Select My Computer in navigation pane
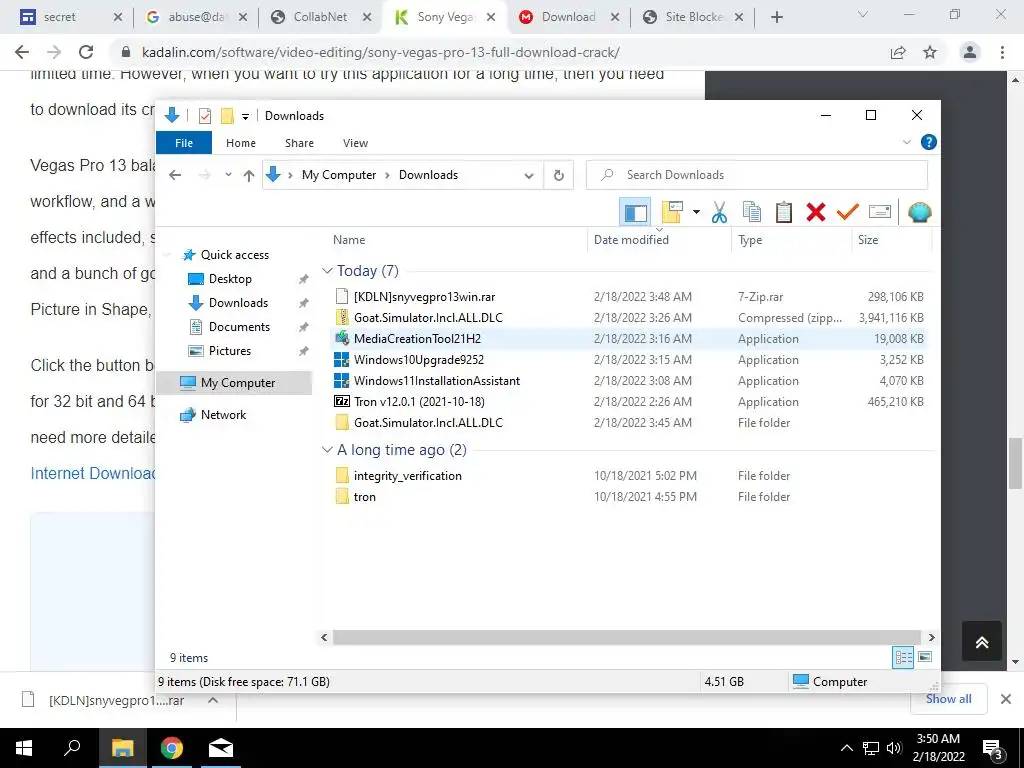Image resolution: width=1024 pixels, height=768 pixels. point(238,383)
